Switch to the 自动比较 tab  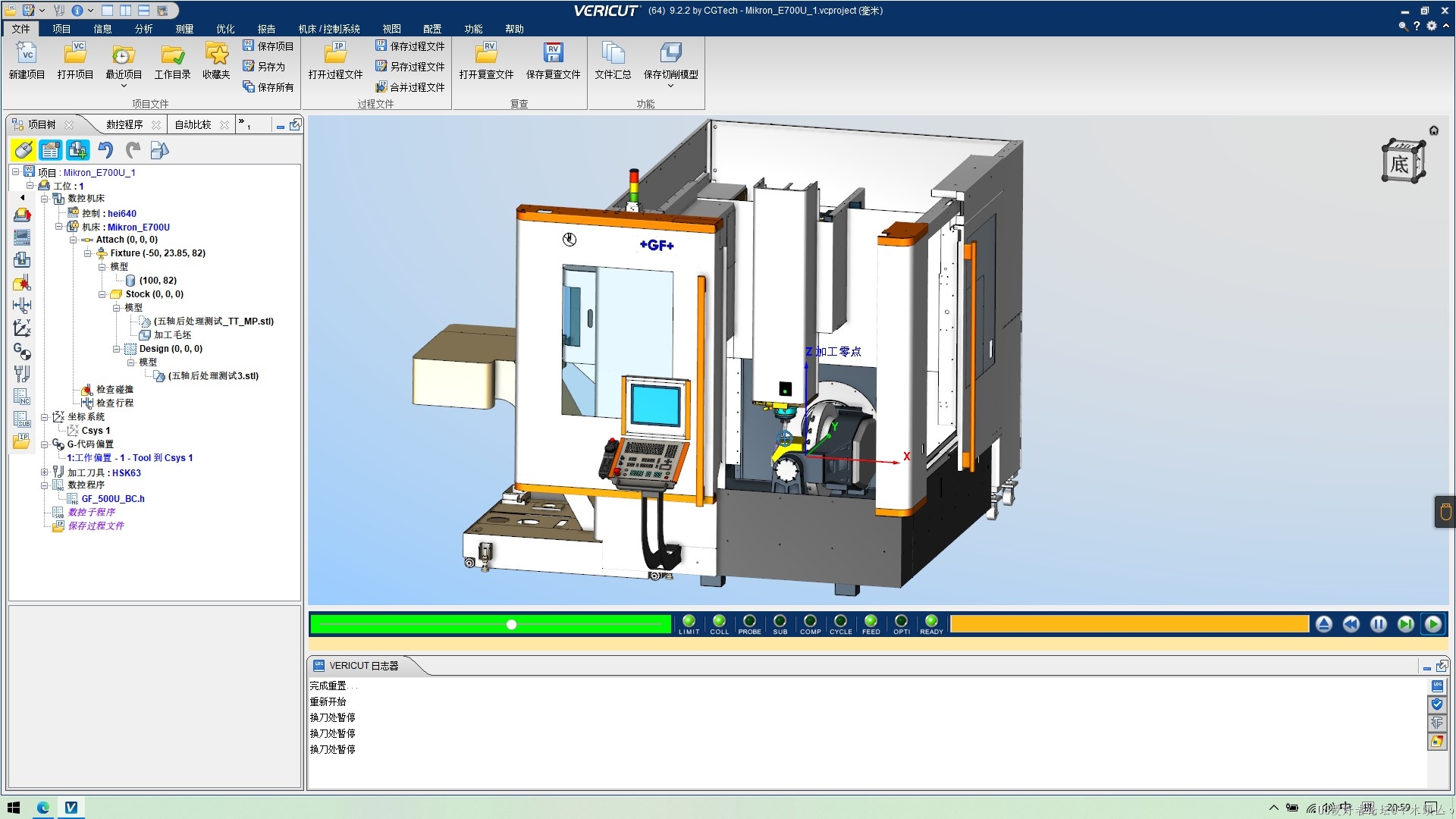pos(193,124)
